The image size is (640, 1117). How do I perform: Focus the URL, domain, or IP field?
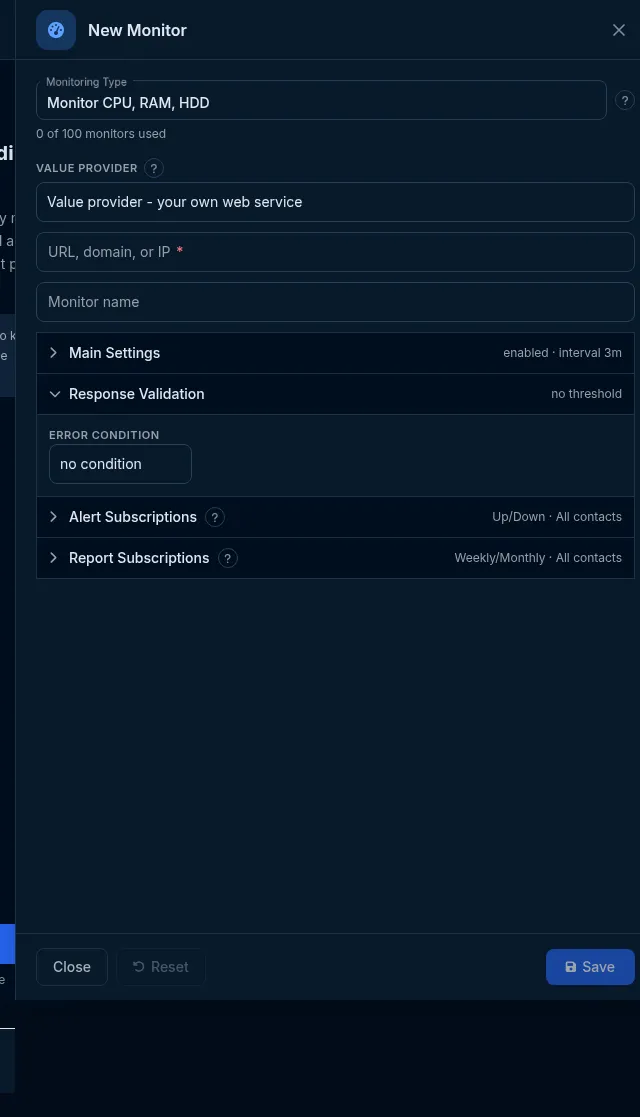(335, 252)
